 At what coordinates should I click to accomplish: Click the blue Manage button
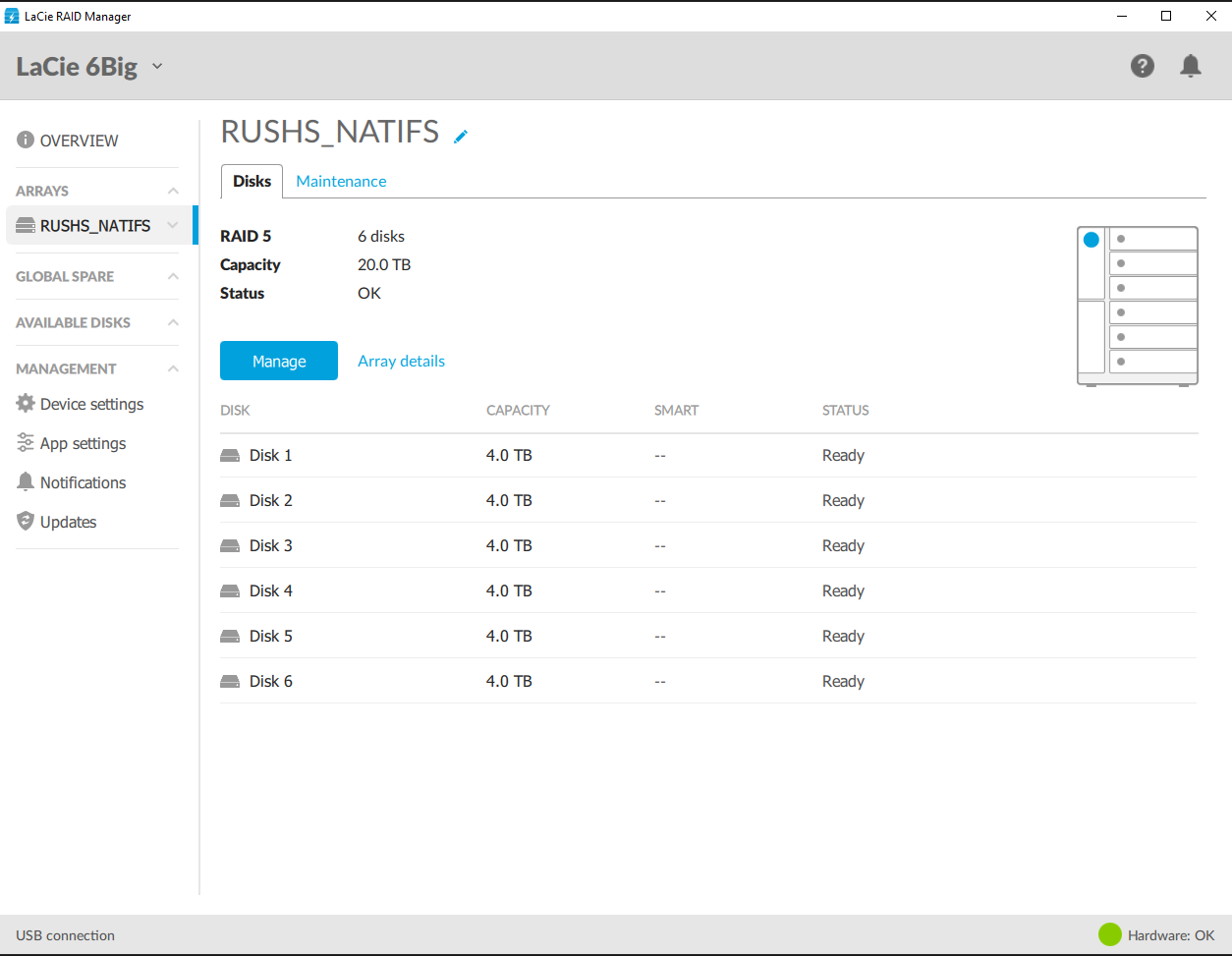[279, 361]
